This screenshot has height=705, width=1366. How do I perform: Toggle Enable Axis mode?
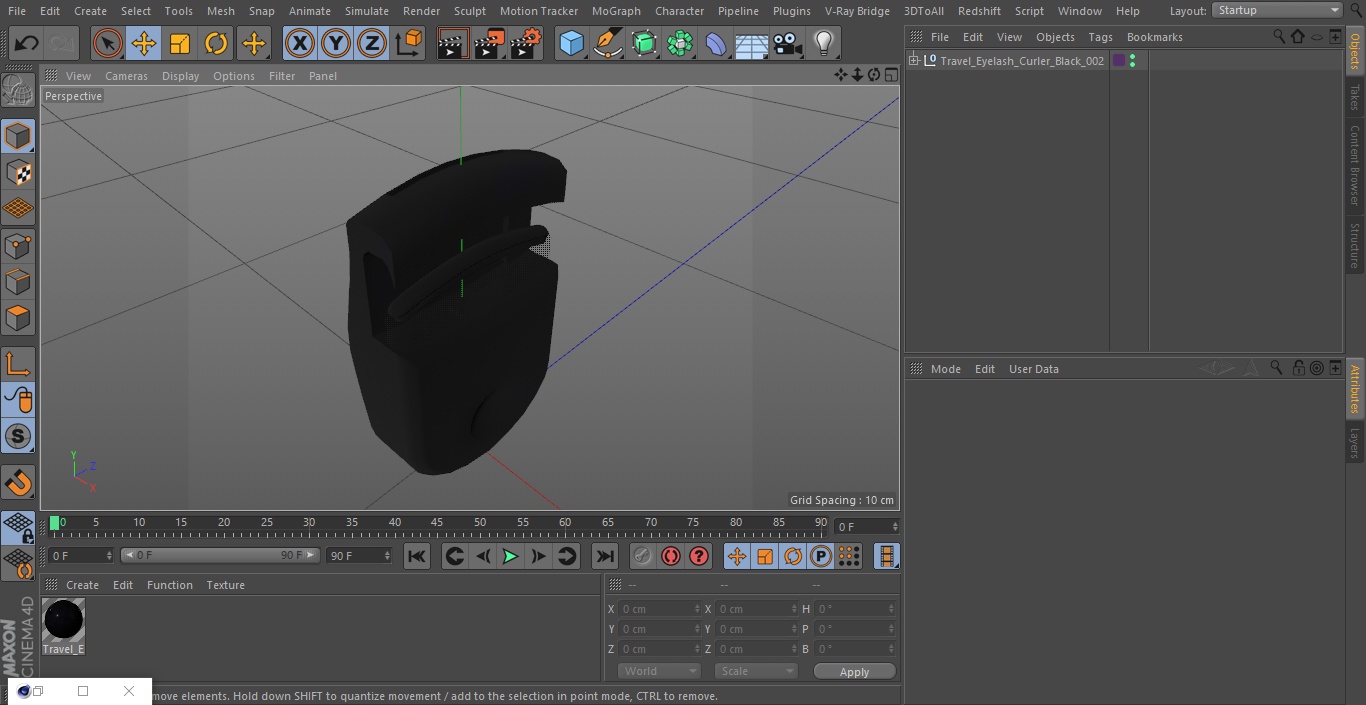(18, 364)
